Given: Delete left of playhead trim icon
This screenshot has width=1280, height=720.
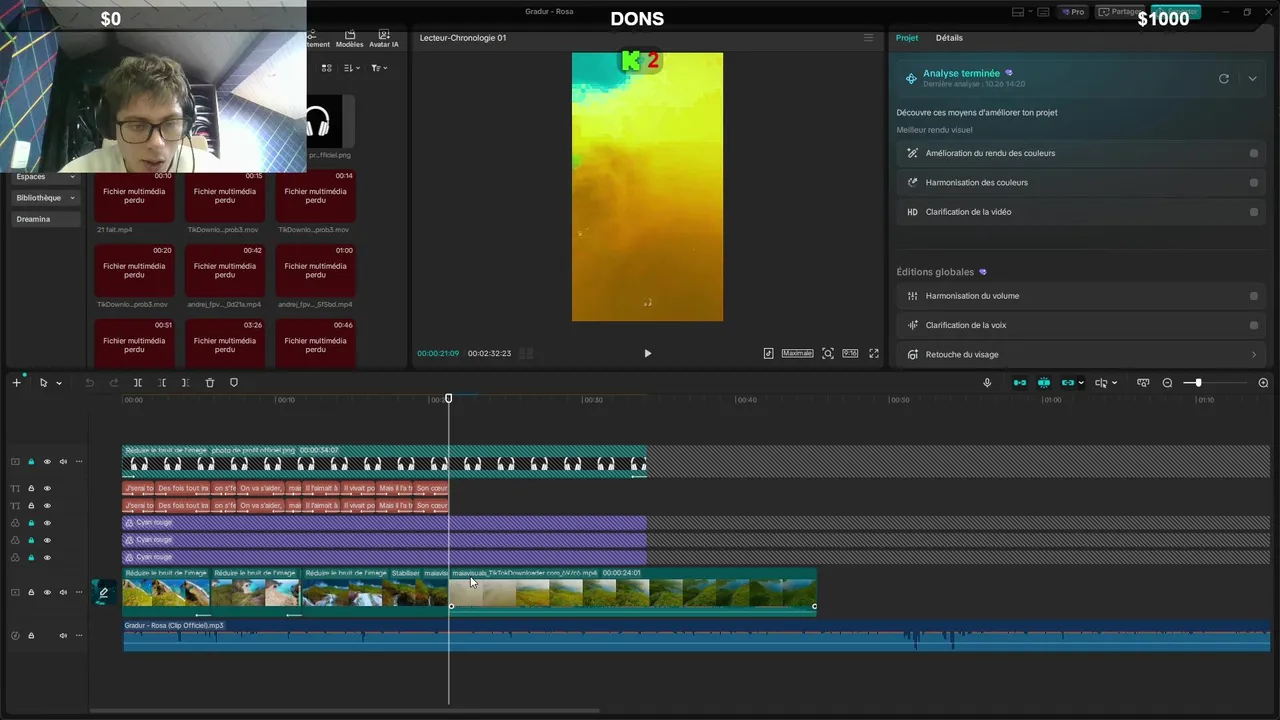Looking at the screenshot, I should pos(162,383).
